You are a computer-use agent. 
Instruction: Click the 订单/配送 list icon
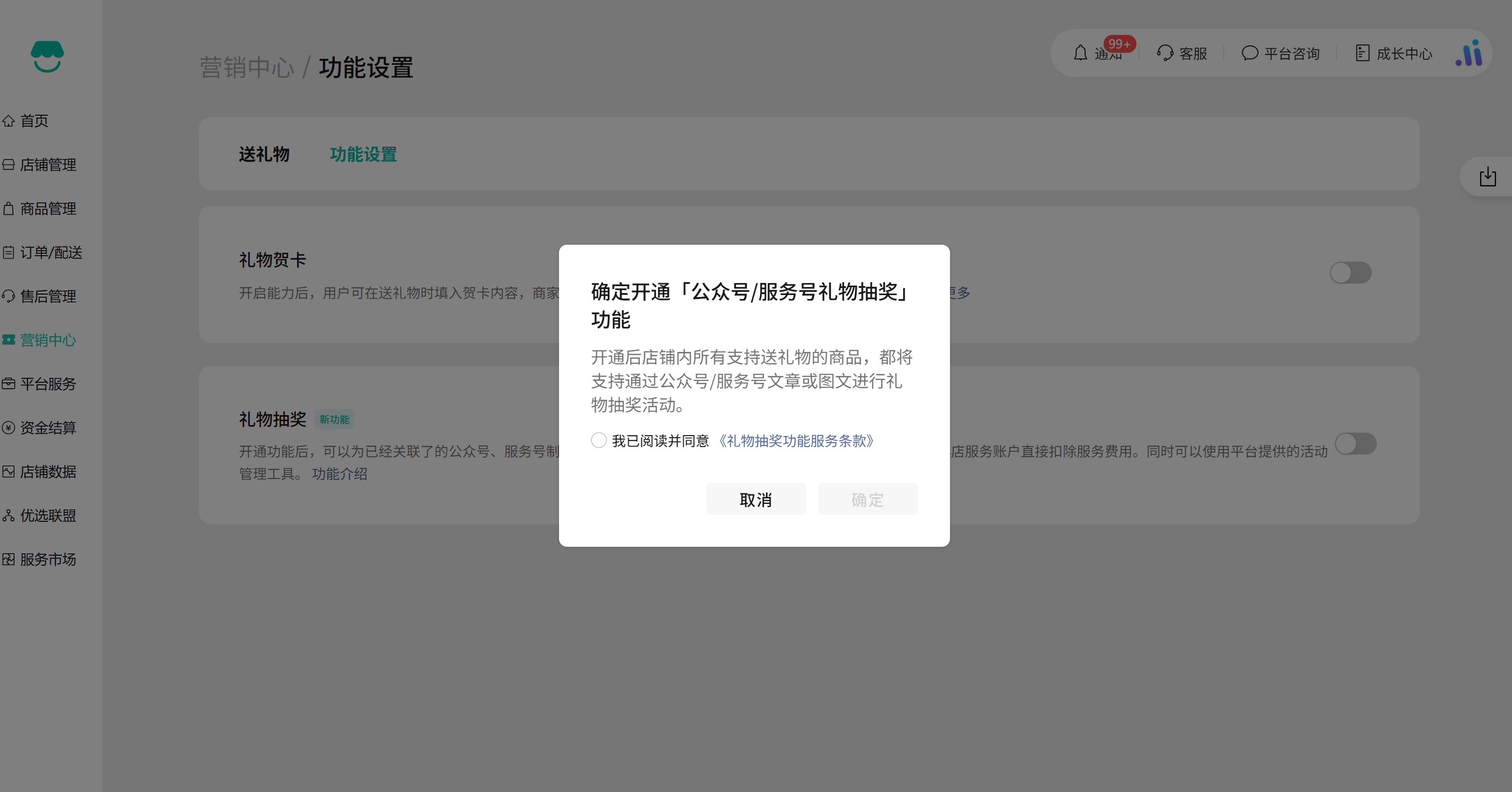[x=8, y=253]
